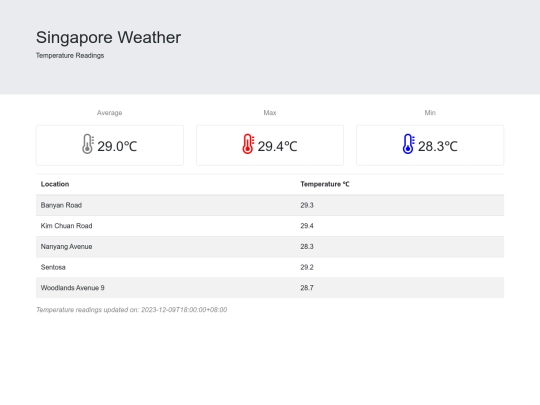The width and height of the screenshot is (540, 405).
Task: Click the red max thermometer icon
Action: coord(248,144)
